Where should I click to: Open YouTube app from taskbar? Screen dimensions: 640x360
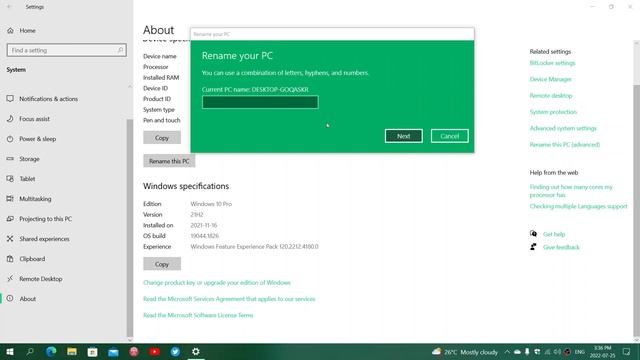point(155,351)
